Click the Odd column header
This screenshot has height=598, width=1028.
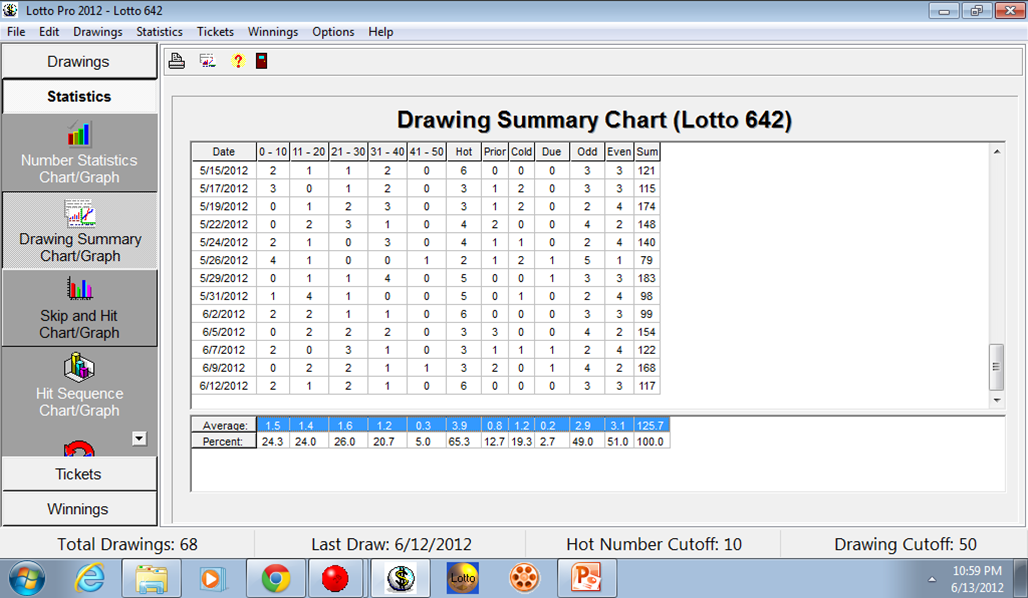click(x=587, y=151)
